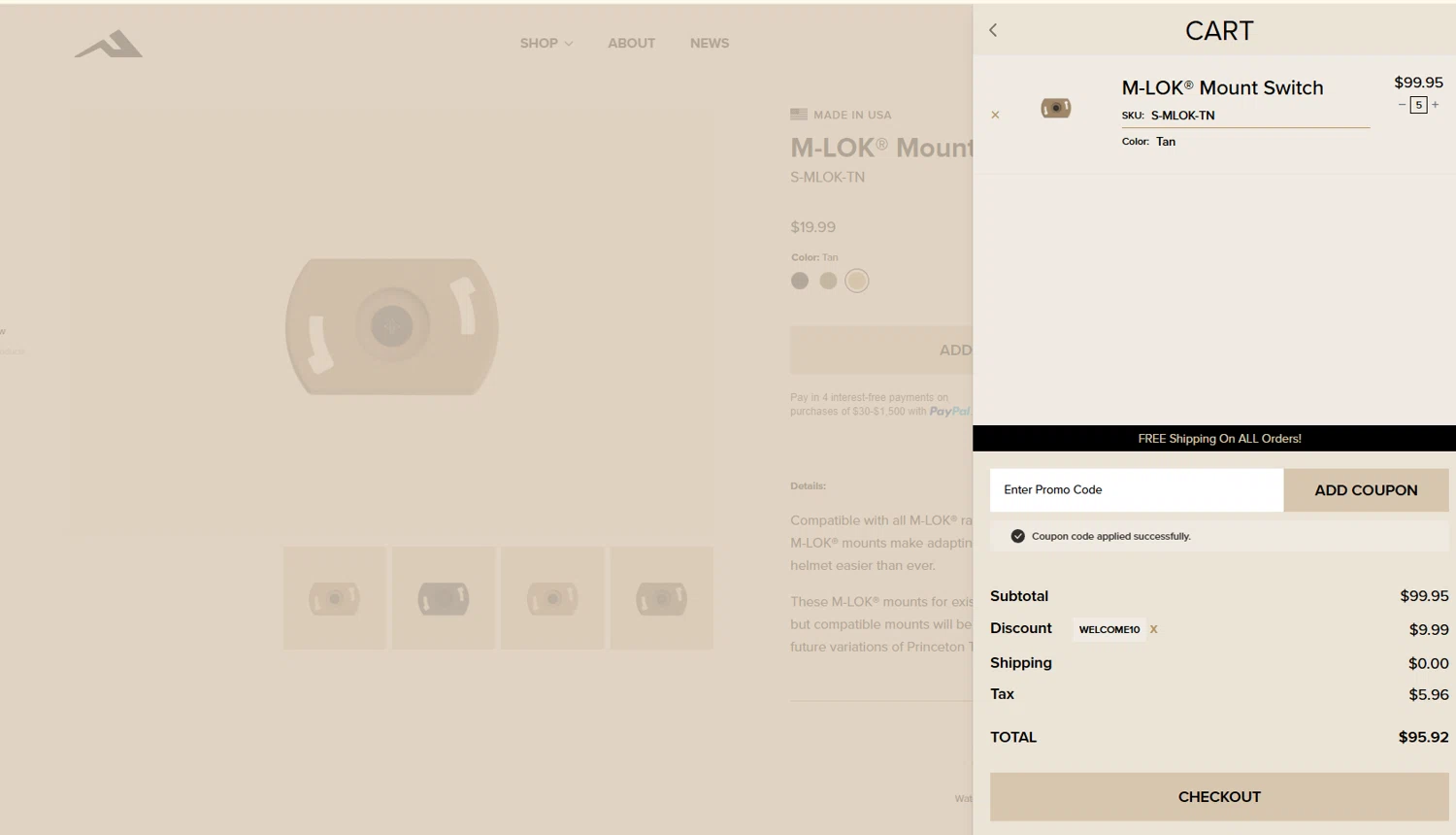This screenshot has height=835, width=1456.
Task: Click the cart item price $99.95
Action: tap(1418, 83)
